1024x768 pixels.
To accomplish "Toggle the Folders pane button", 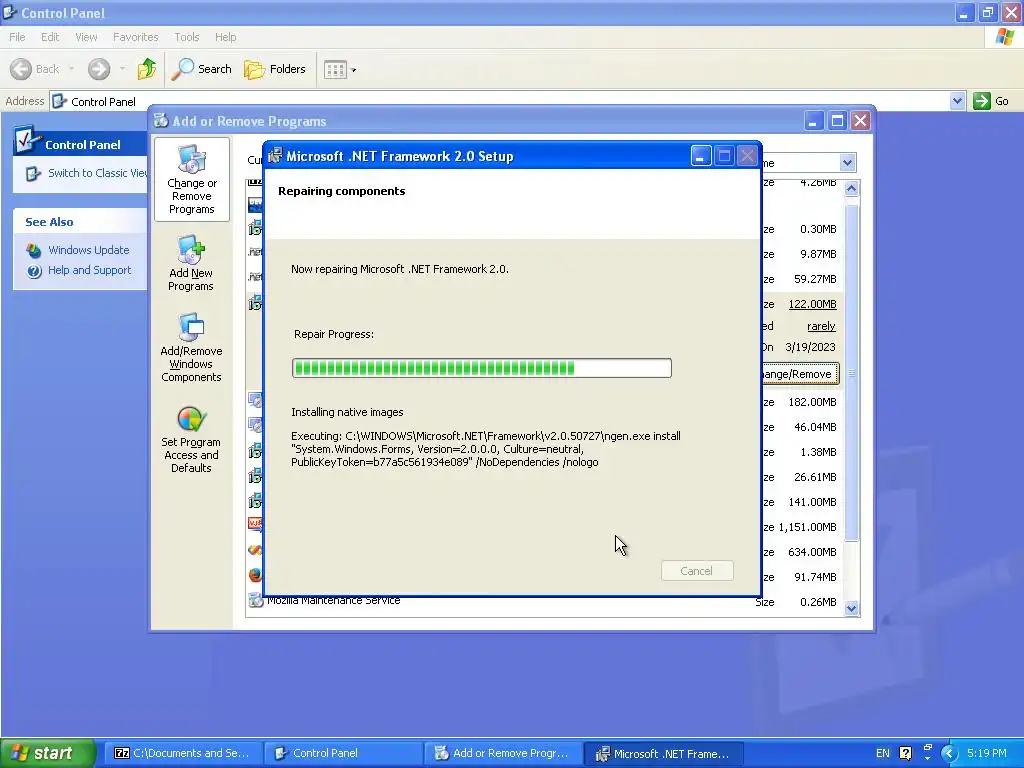I will point(274,69).
